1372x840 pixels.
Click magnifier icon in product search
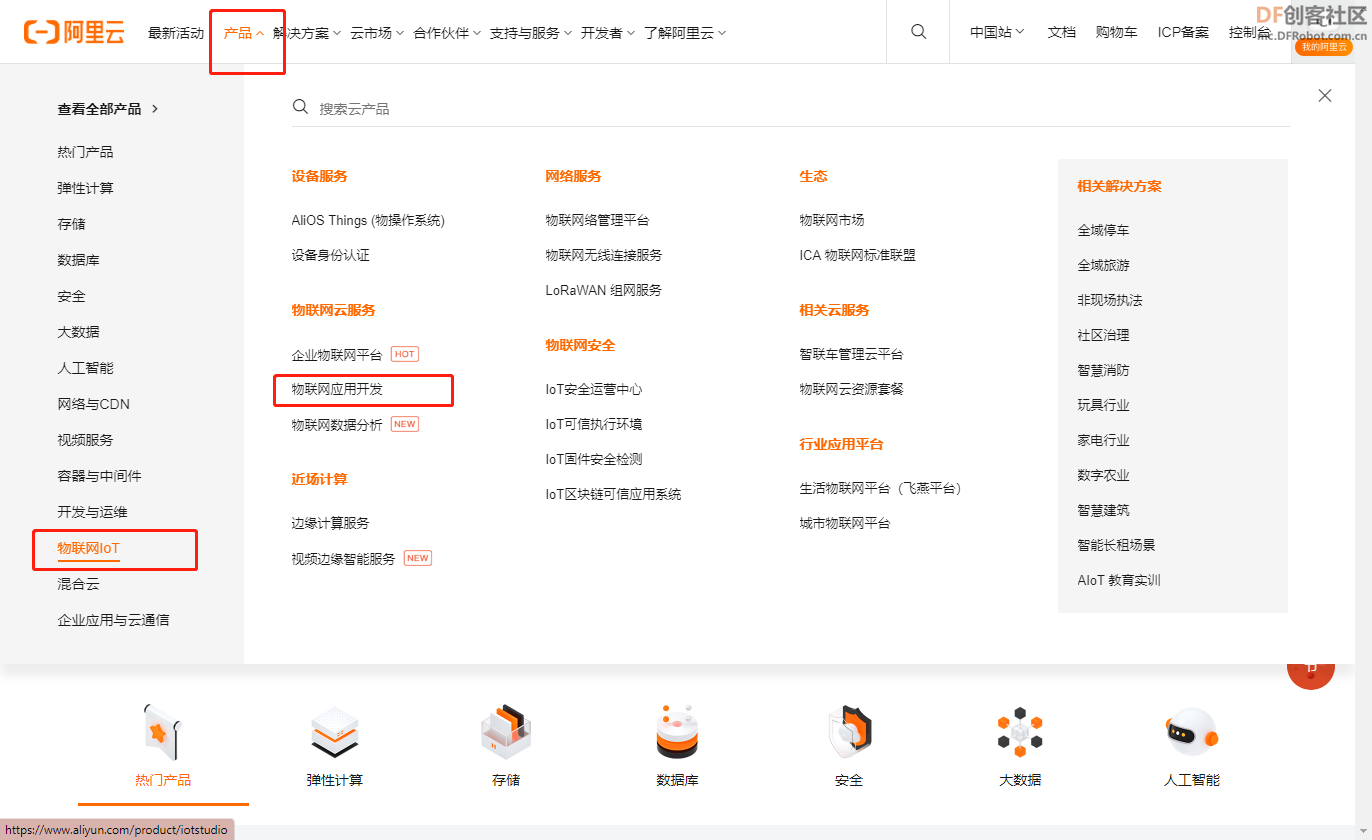(x=300, y=107)
